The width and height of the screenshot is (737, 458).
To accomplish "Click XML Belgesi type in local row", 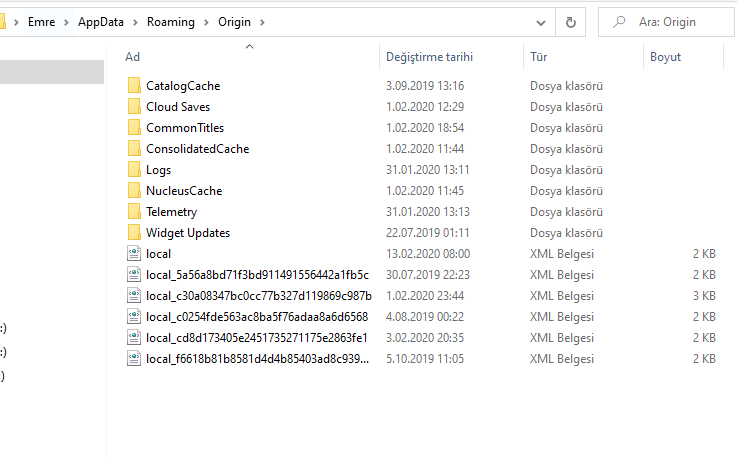I will point(562,254).
